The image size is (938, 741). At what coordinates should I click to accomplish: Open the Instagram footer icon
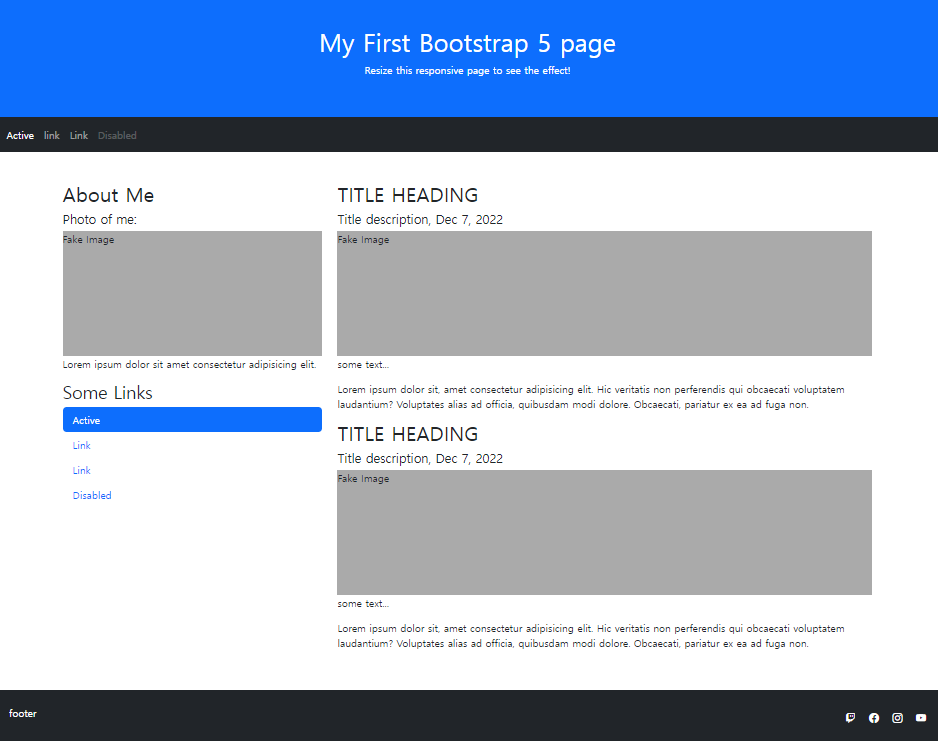(897, 717)
